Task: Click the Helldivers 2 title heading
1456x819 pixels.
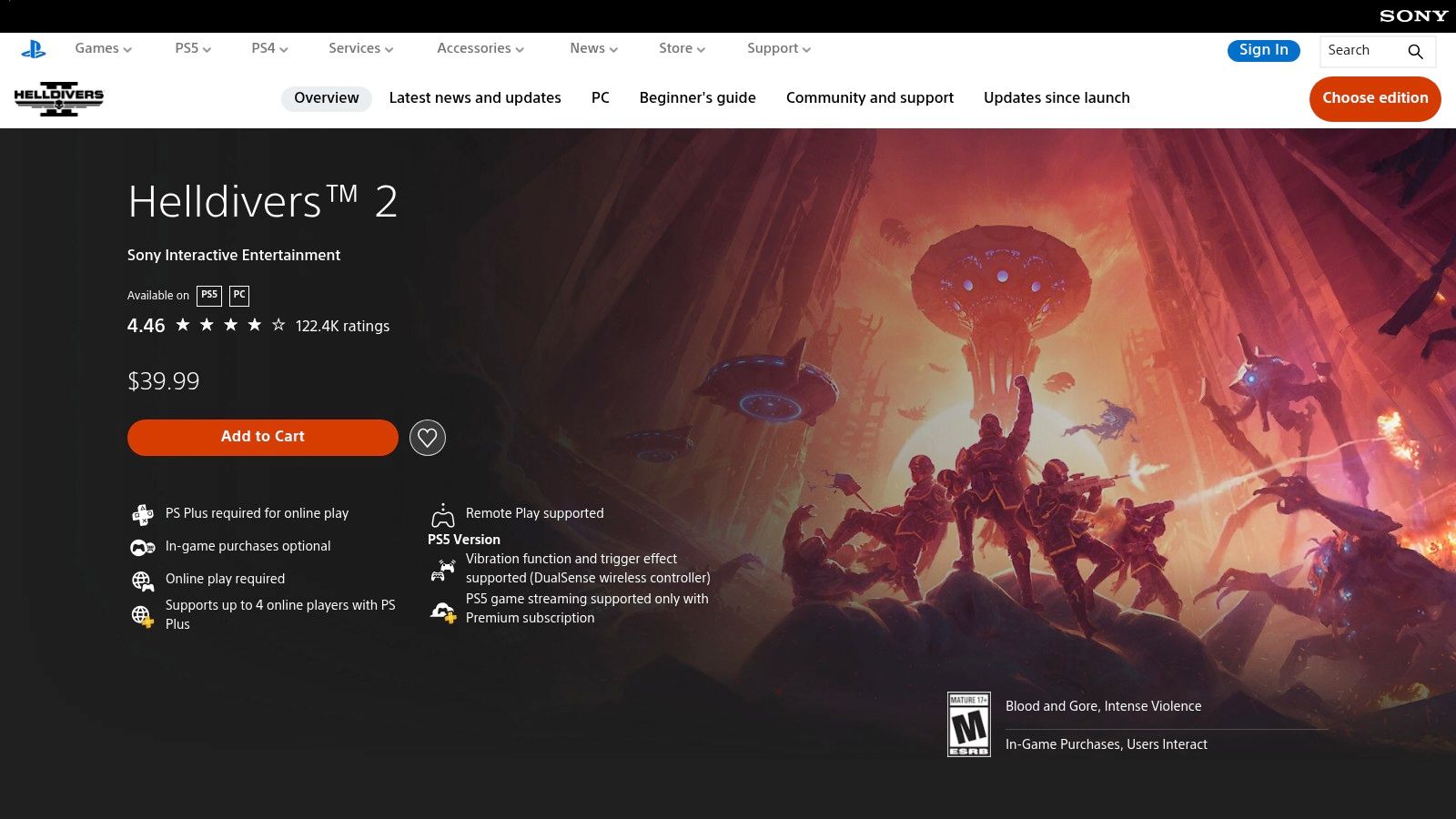Action: click(x=263, y=201)
